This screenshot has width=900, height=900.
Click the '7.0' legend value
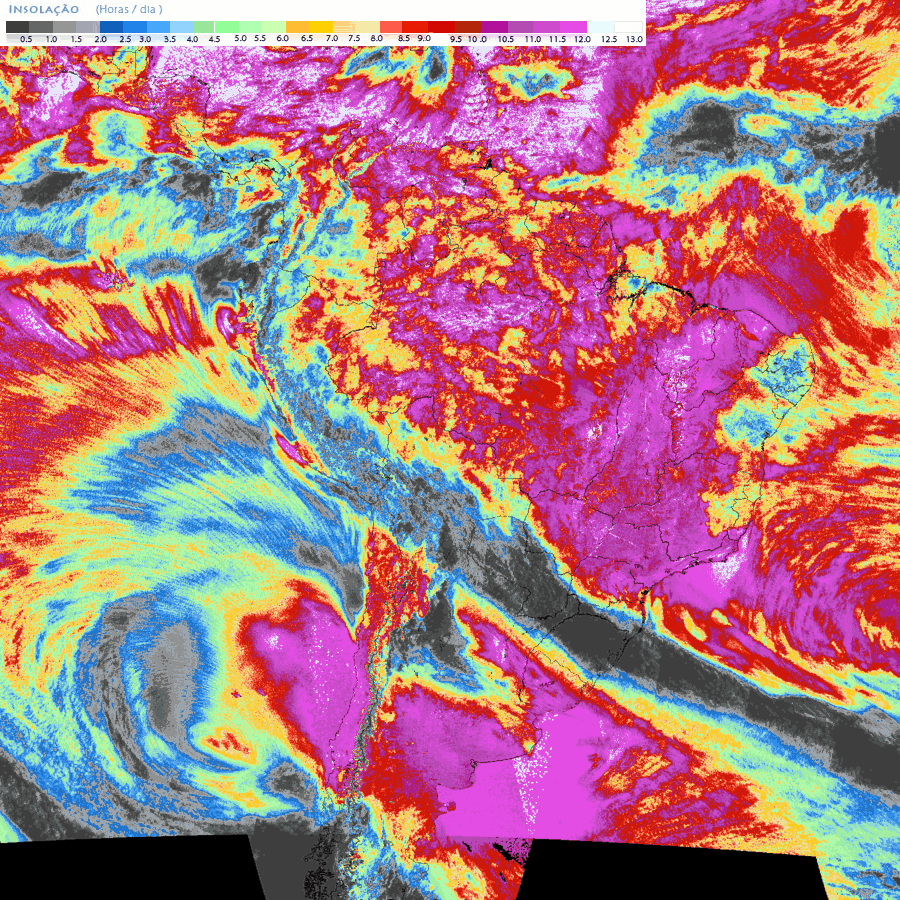coord(332,38)
